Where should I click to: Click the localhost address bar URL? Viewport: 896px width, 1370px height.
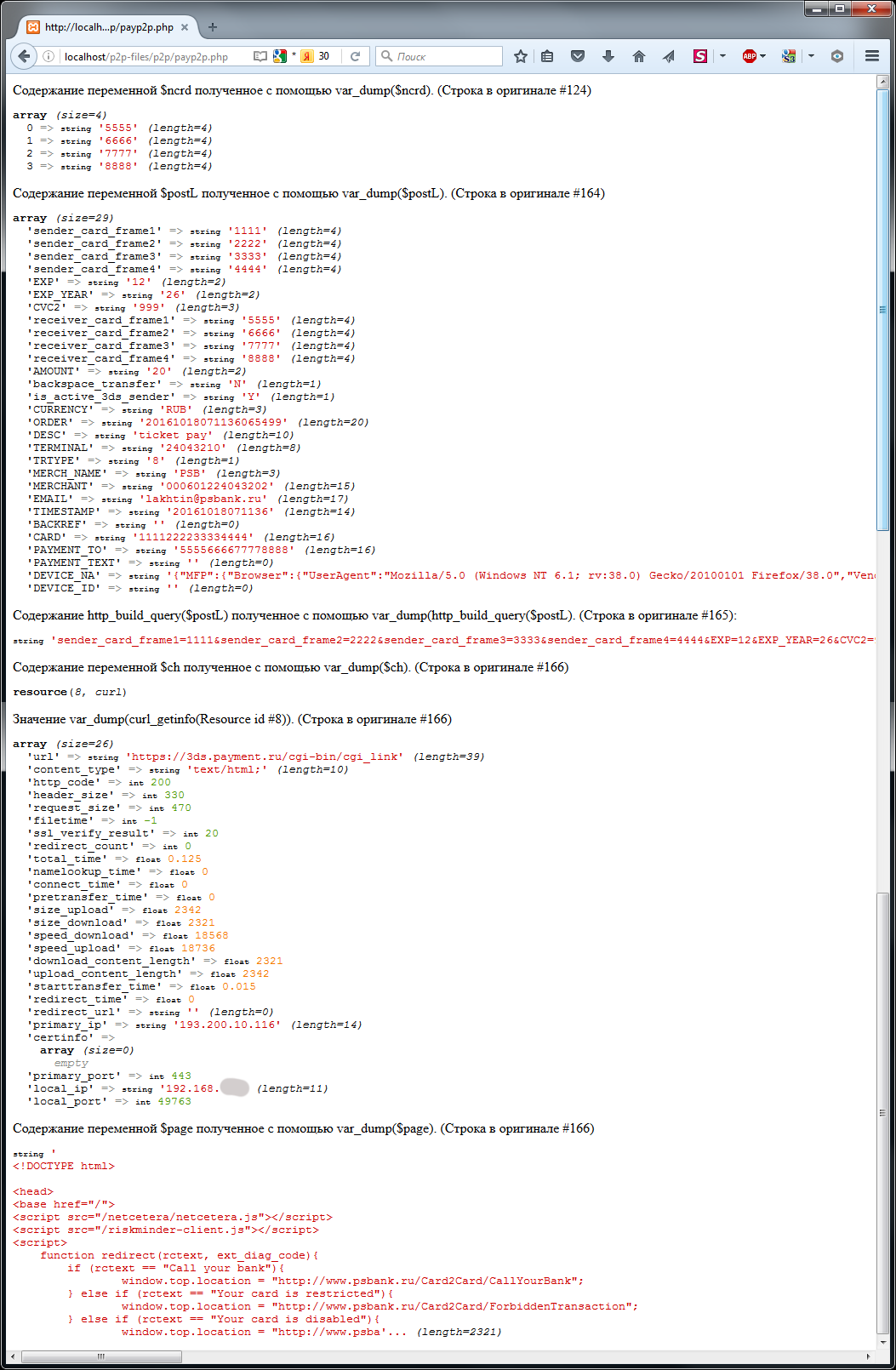pos(146,57)
